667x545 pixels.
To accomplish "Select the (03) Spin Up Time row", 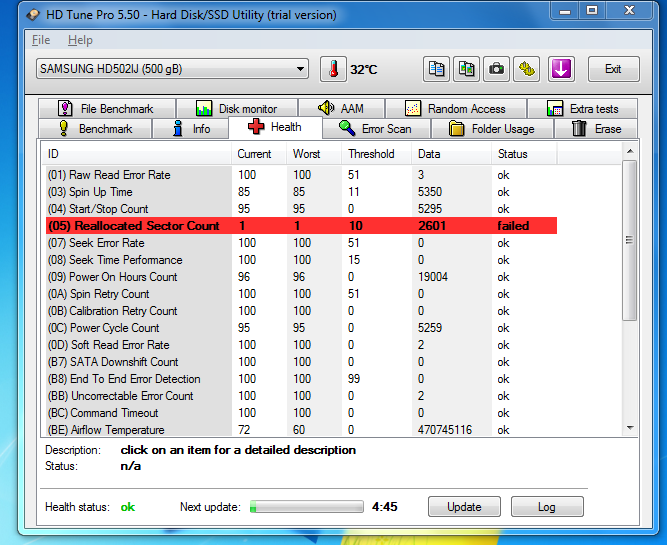I will (301, 192).
